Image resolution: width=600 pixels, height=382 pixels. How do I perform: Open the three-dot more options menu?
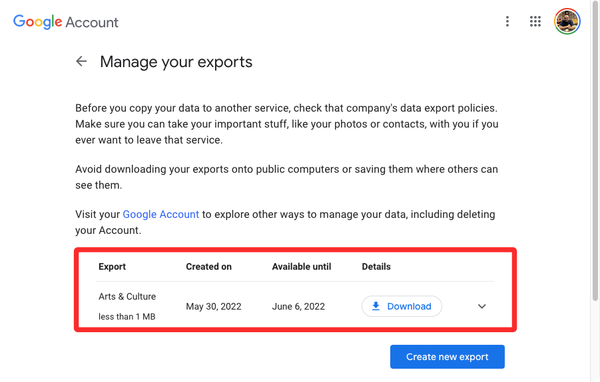(507, 21)
